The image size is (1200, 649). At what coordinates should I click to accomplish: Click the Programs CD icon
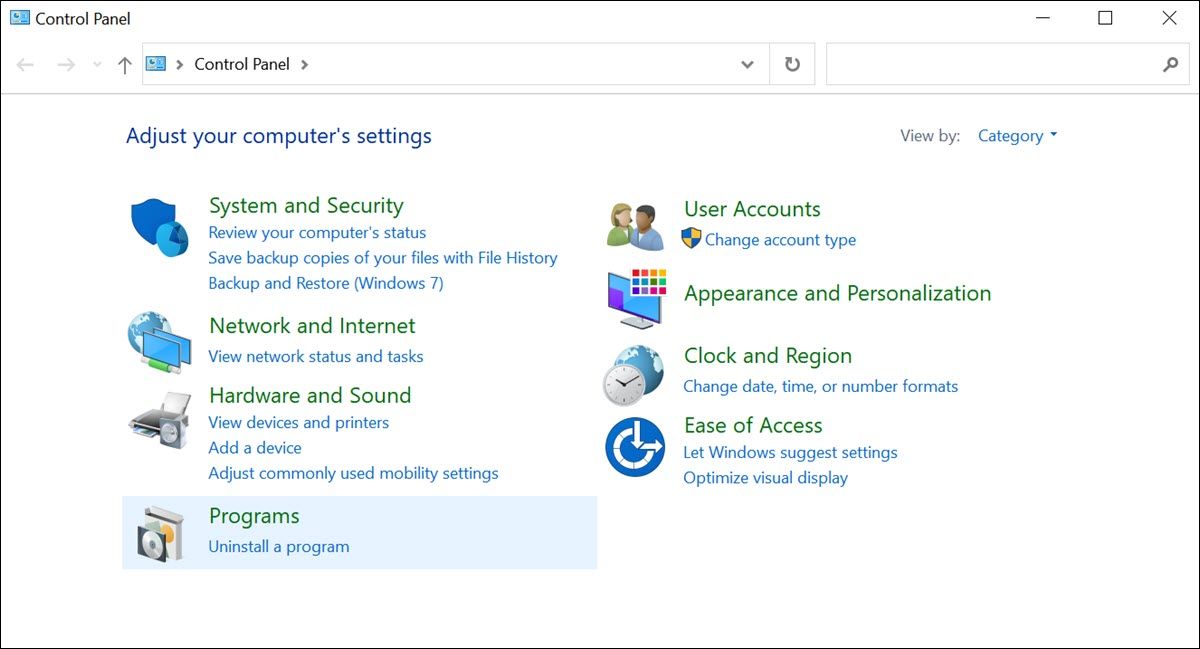(160, 532)
